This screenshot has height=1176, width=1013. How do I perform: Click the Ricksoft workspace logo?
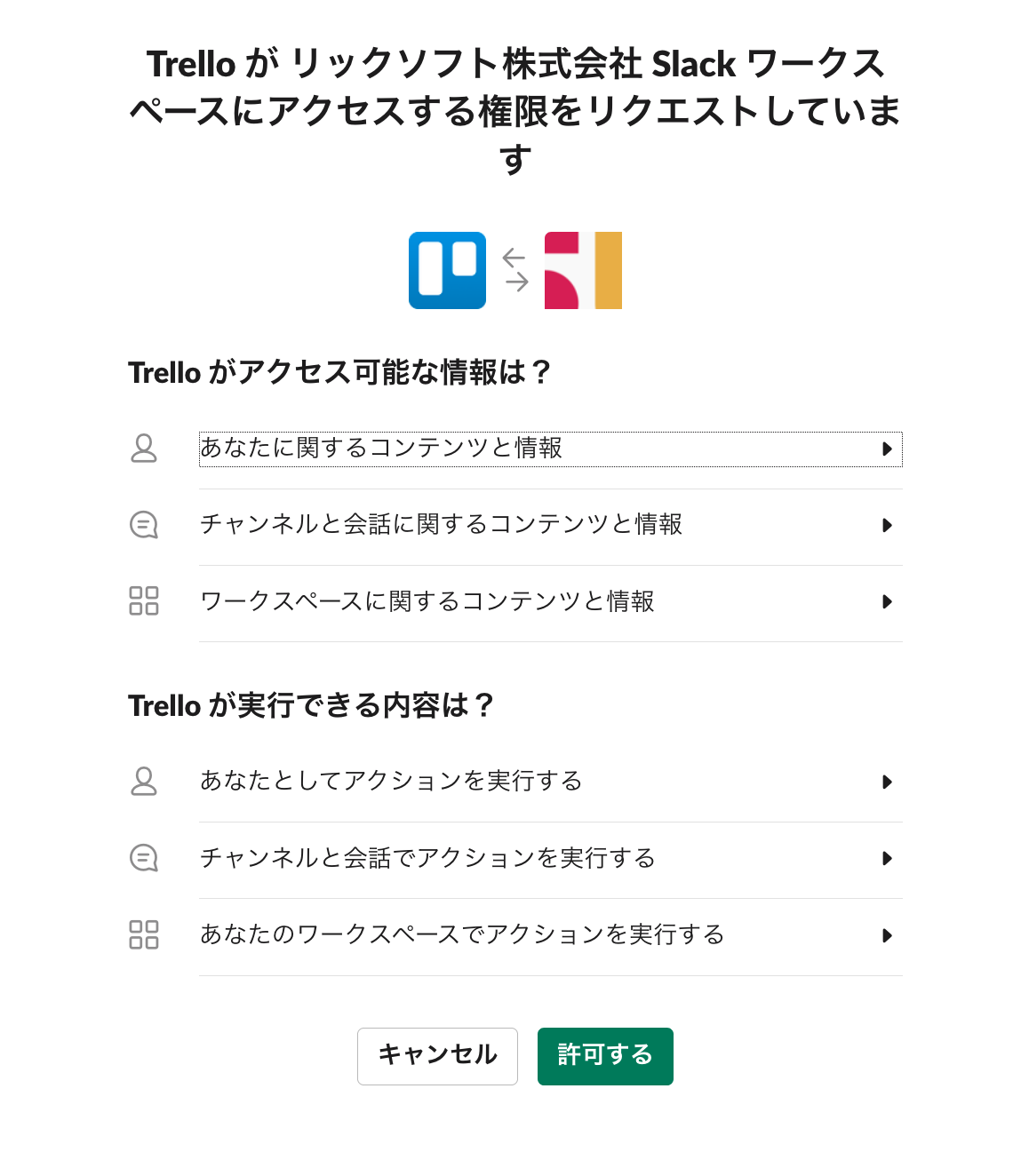click(x=583, y=270)
